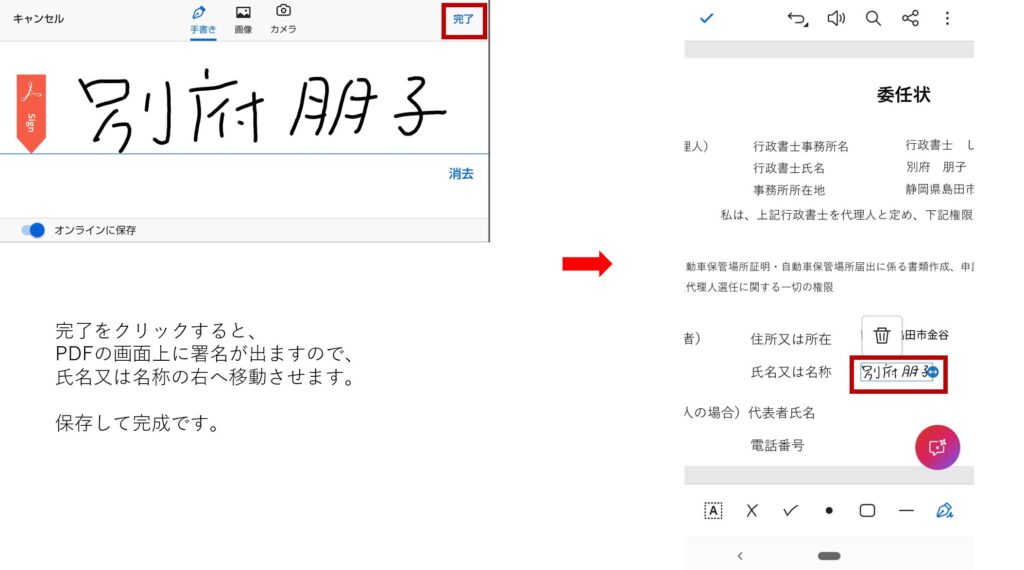Tap the blue checkmark to finish editing

pos(707,18)
